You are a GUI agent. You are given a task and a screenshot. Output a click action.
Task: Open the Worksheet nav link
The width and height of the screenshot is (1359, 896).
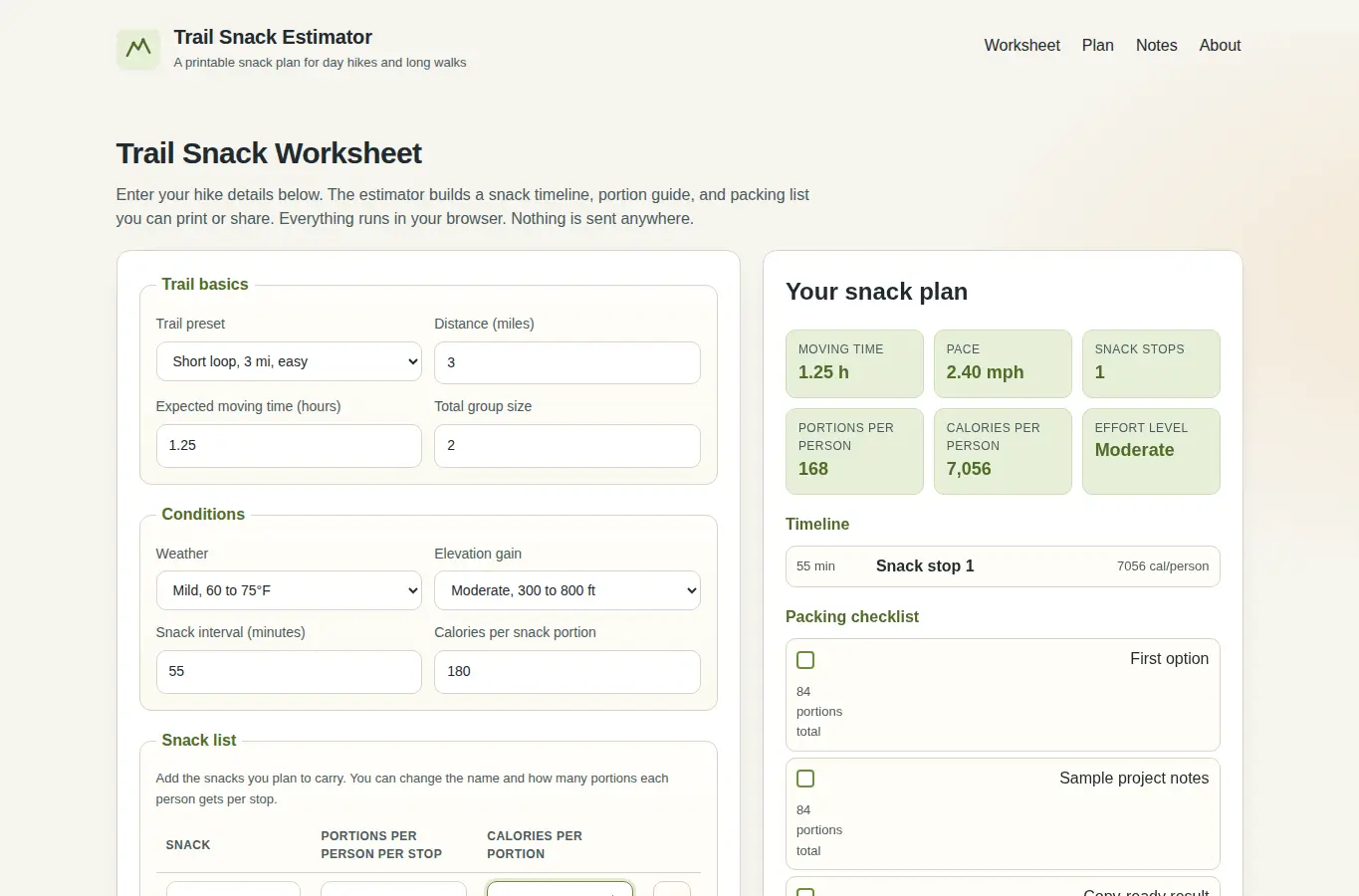[x=1021, y=45]
